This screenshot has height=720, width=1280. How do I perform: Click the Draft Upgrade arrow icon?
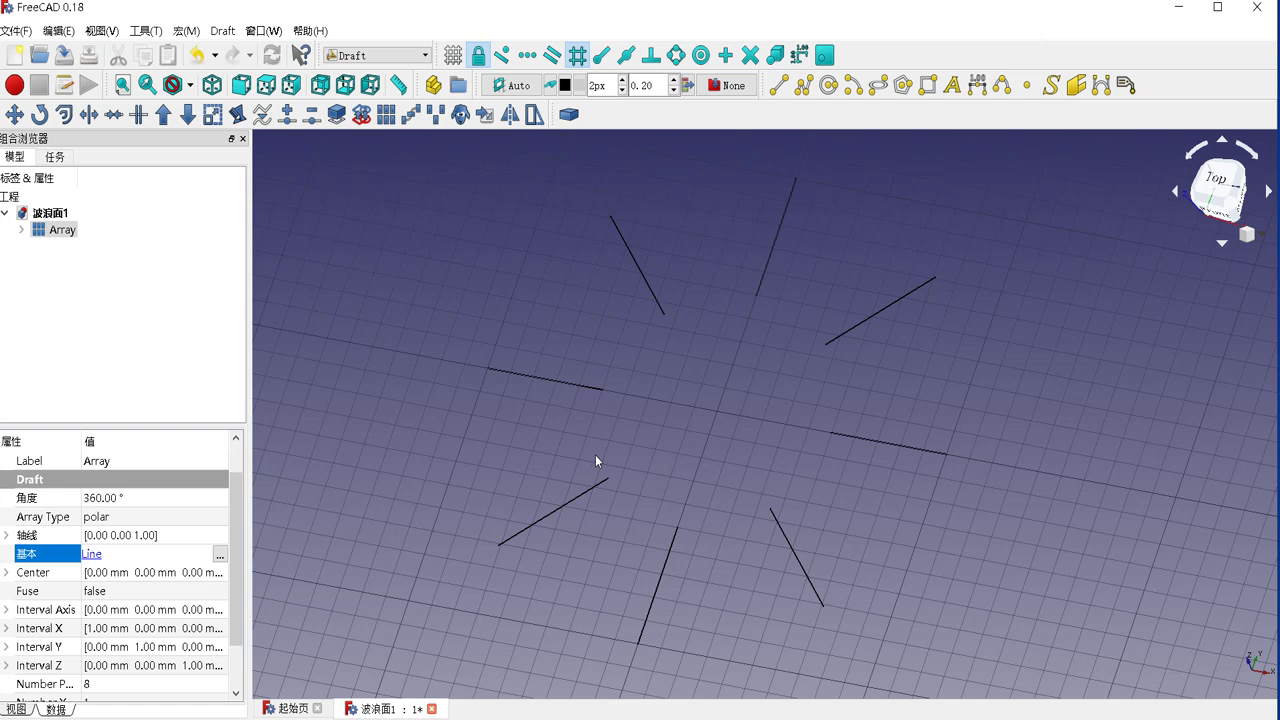point(163,115)
